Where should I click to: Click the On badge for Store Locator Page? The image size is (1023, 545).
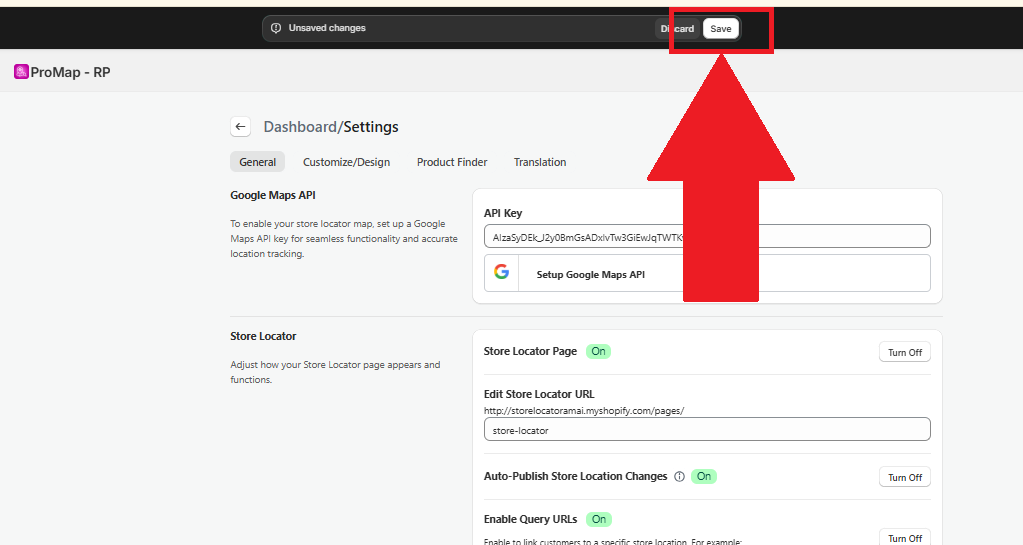point(598,352)
